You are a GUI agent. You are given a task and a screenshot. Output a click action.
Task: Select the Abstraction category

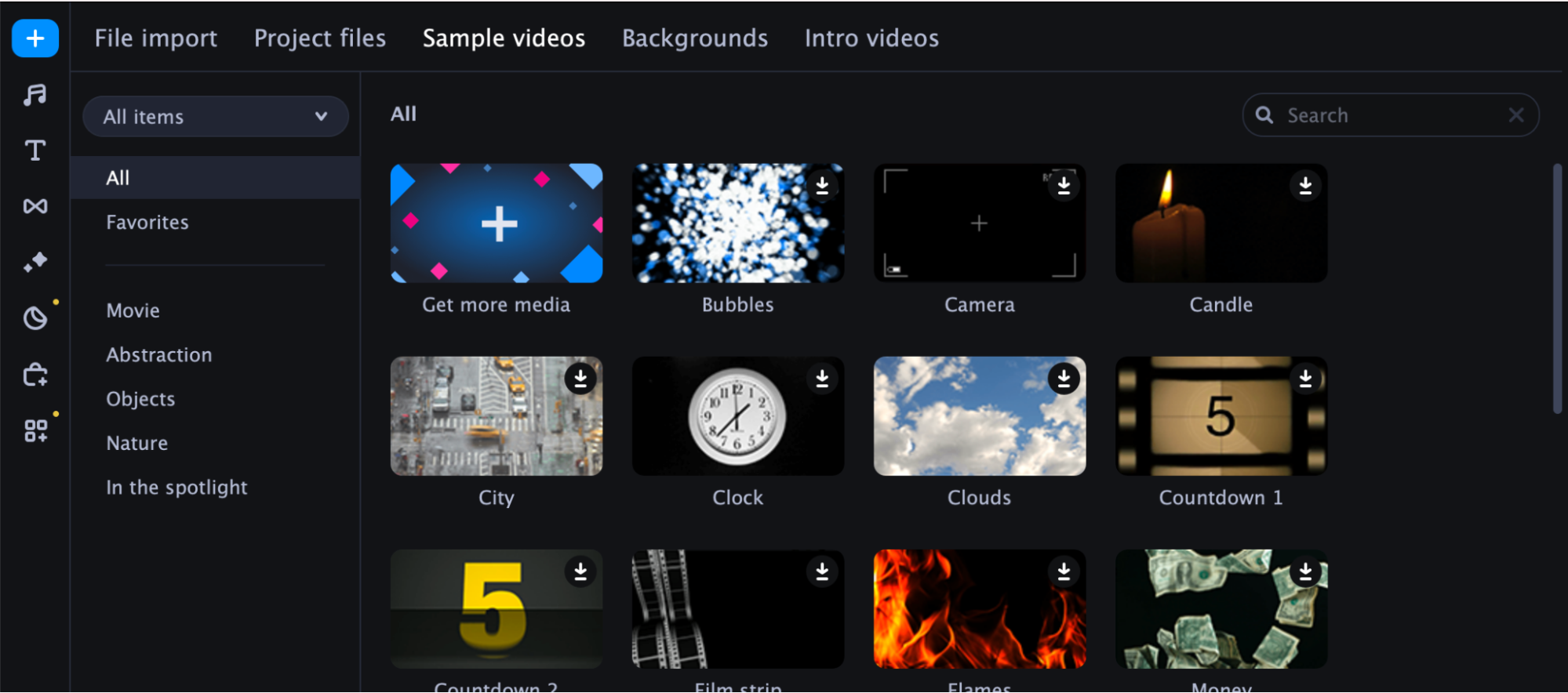point(159,355)
